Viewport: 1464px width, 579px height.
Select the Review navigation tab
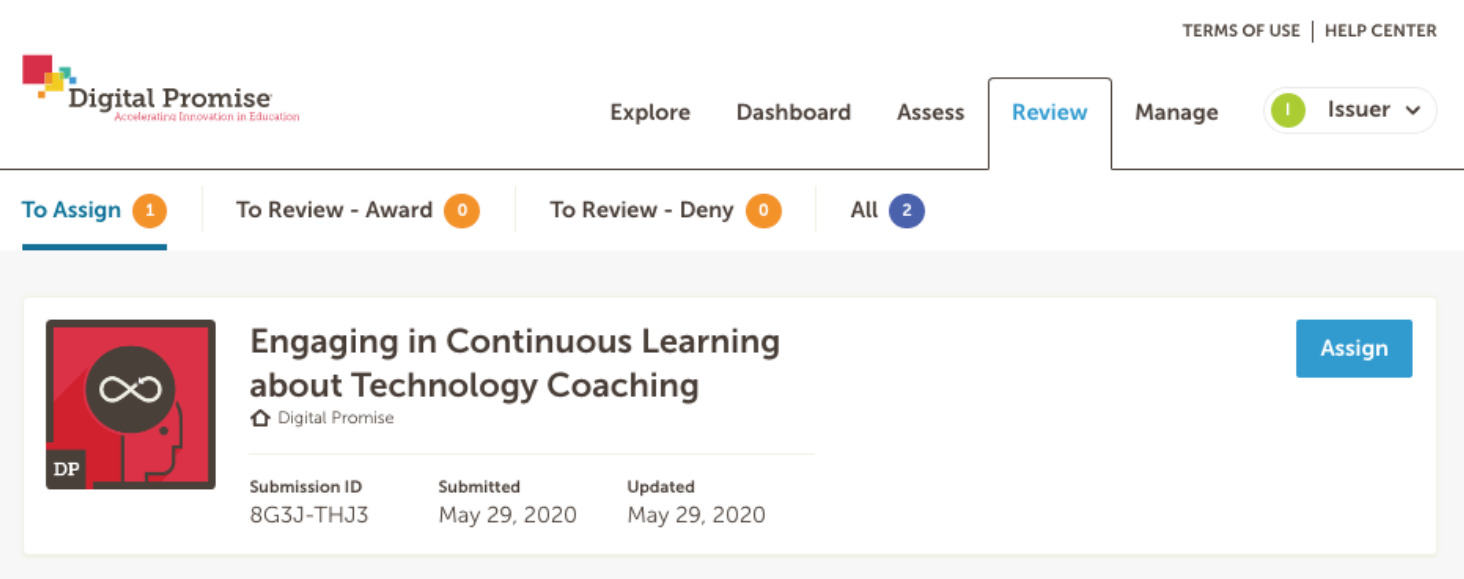click(x=1050, y=112)
